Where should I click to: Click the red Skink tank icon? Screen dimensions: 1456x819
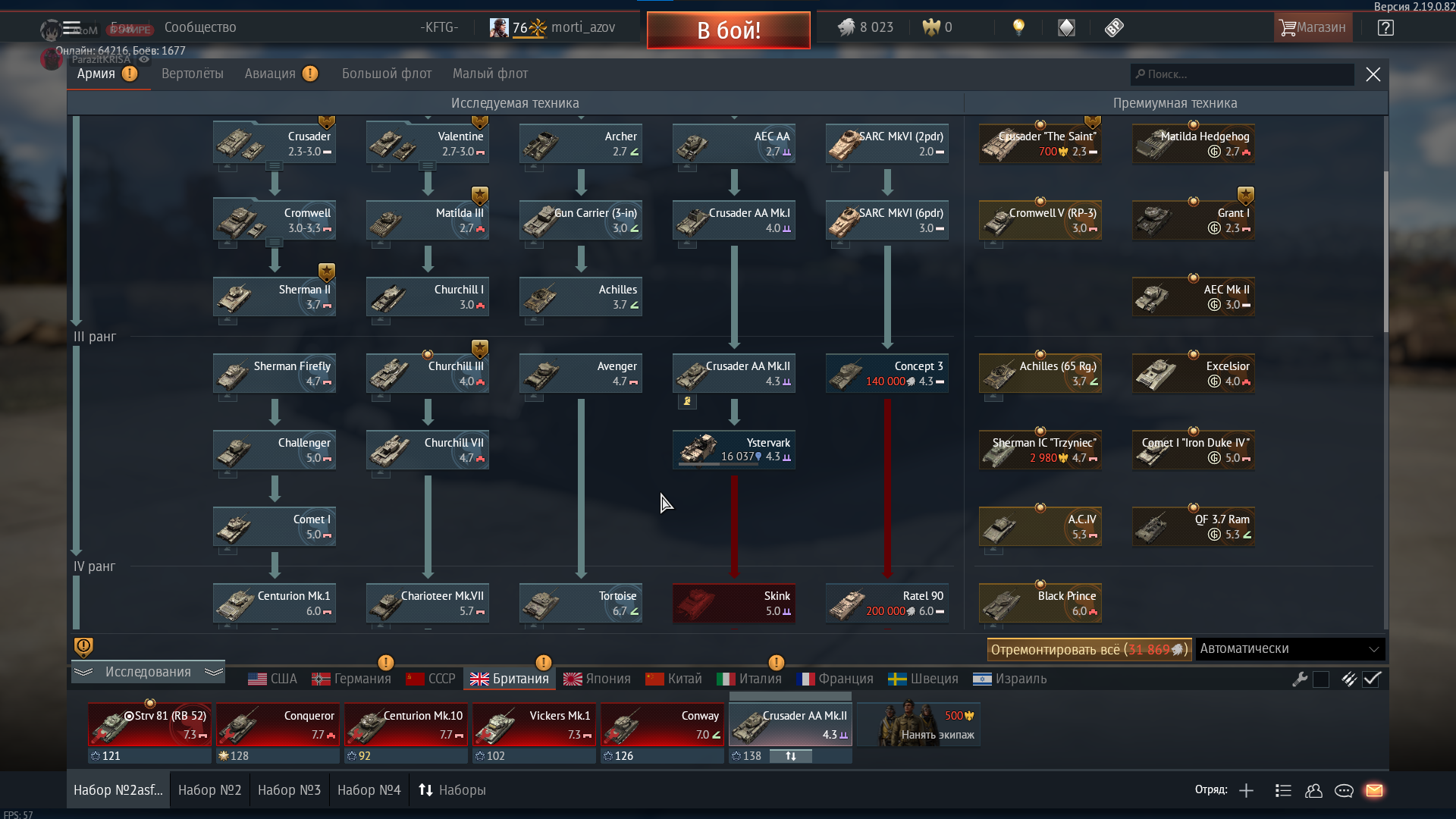[x=695, y=604]
